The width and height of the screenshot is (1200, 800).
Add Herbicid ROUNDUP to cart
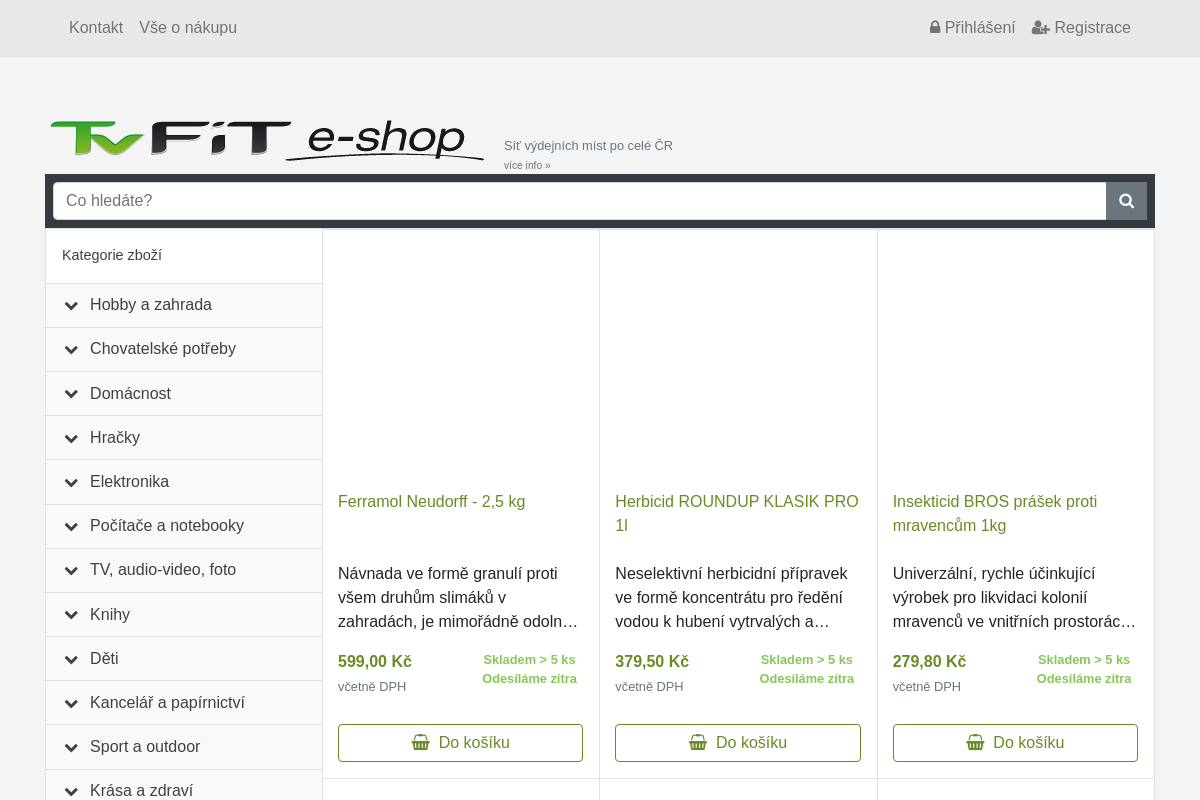(738, 743)
